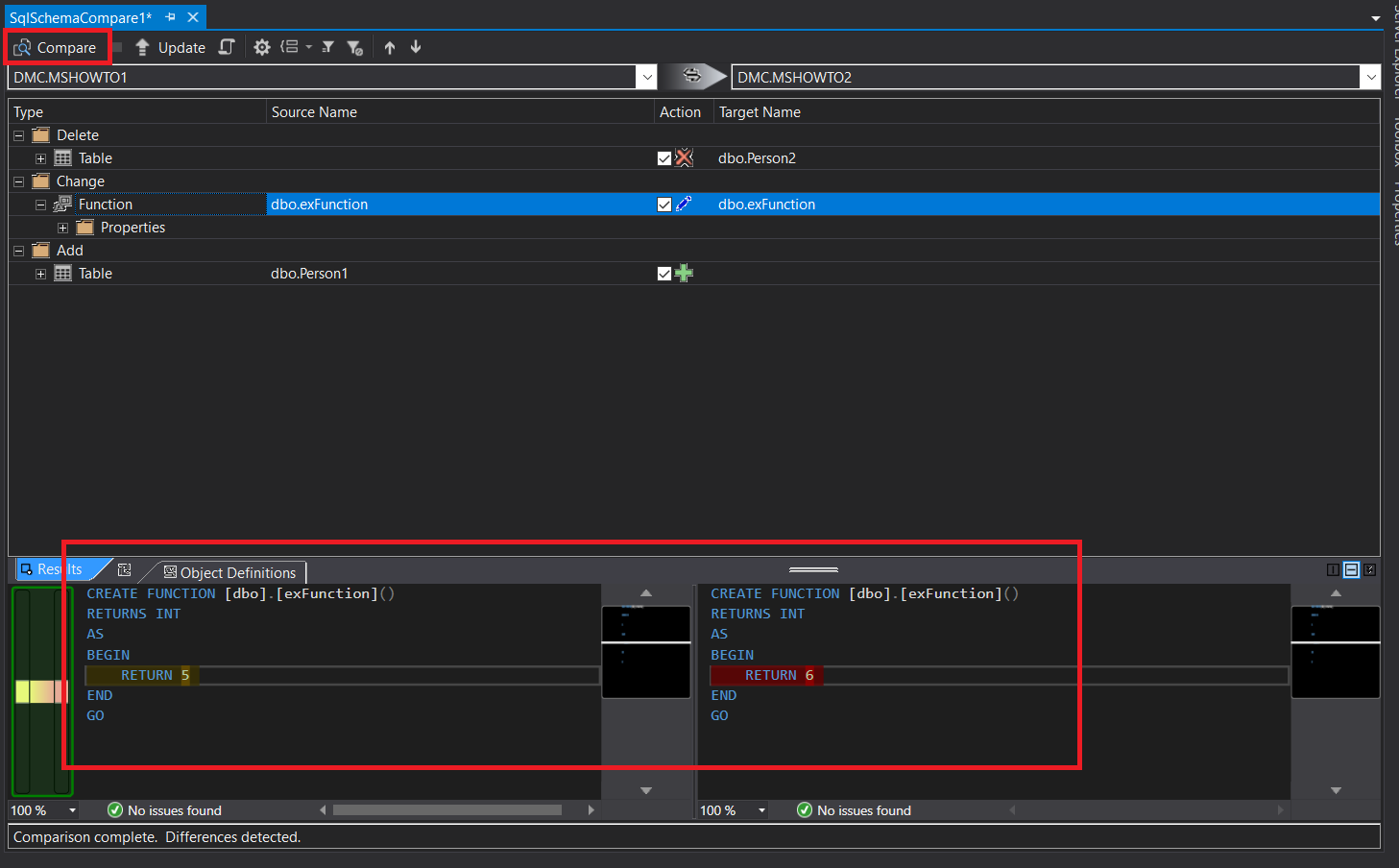This screenshot has height=868, width=1399.
Task: Swap source and target schemas
Action: pos(692,77)
